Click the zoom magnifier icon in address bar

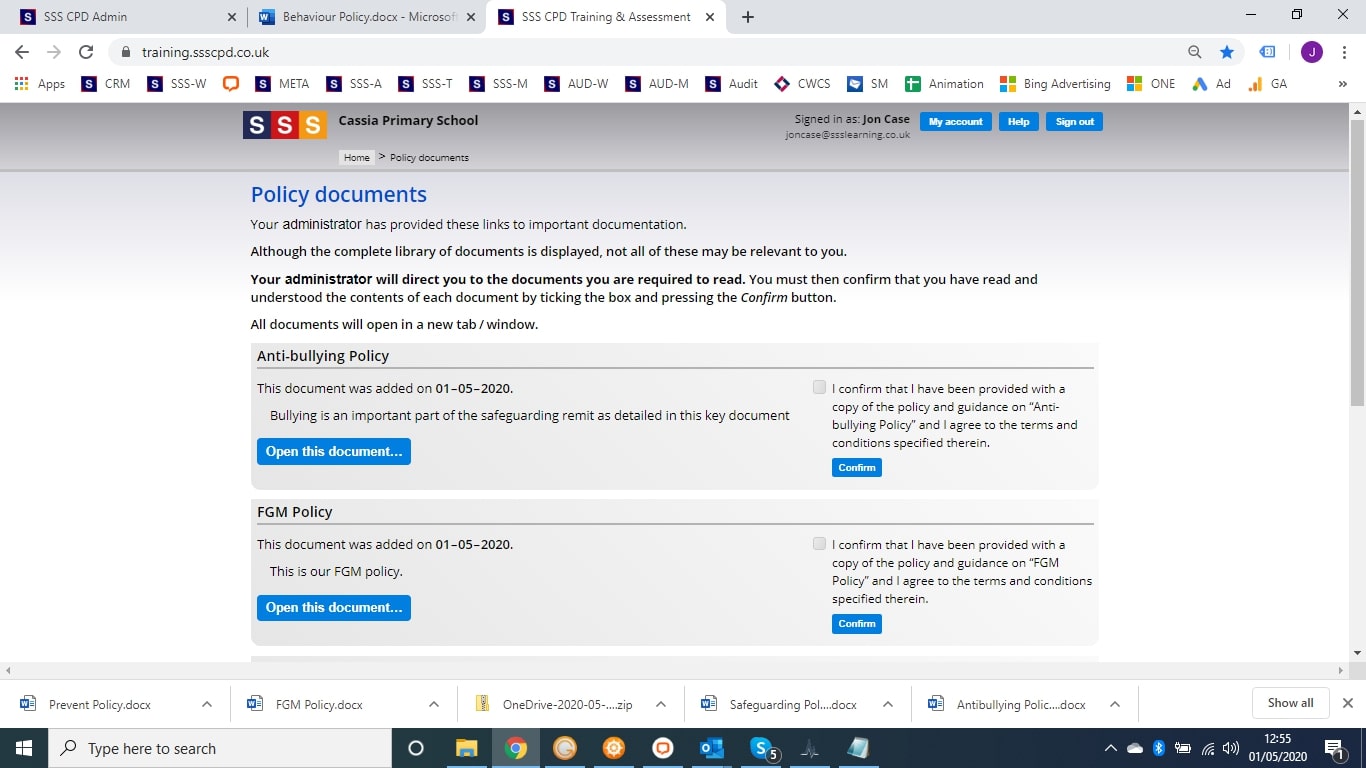click(1194, 52)
